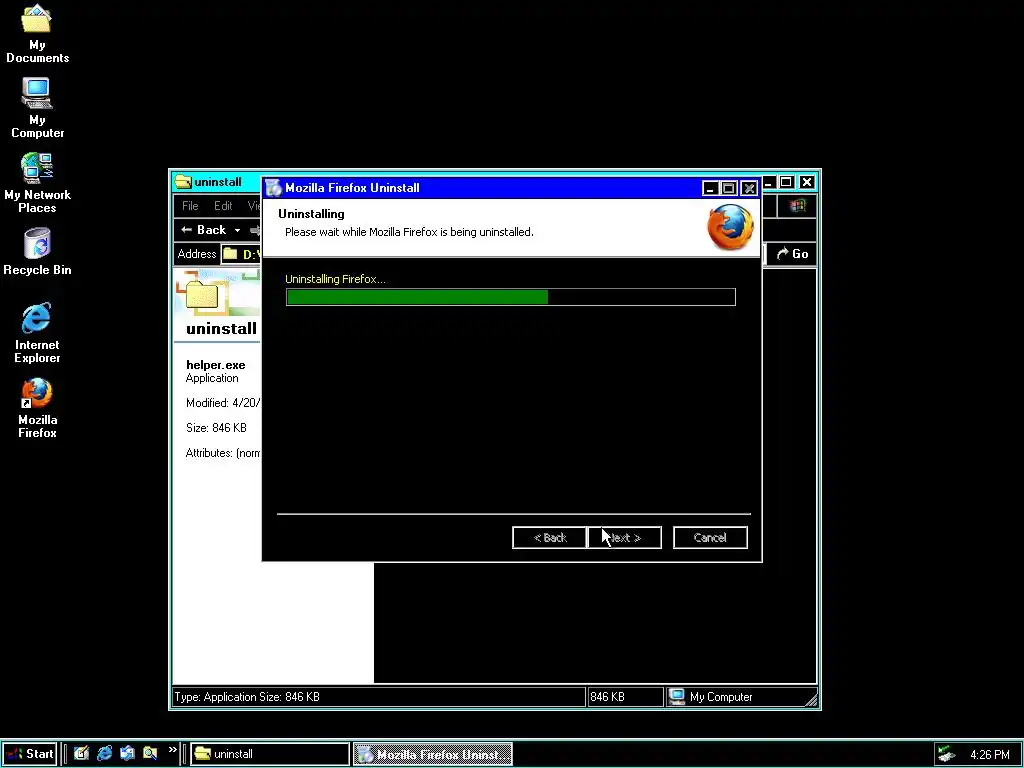
Task: Expand the quick launch overflow chevron
Action: pyautogui.click(x=172, y=750)
